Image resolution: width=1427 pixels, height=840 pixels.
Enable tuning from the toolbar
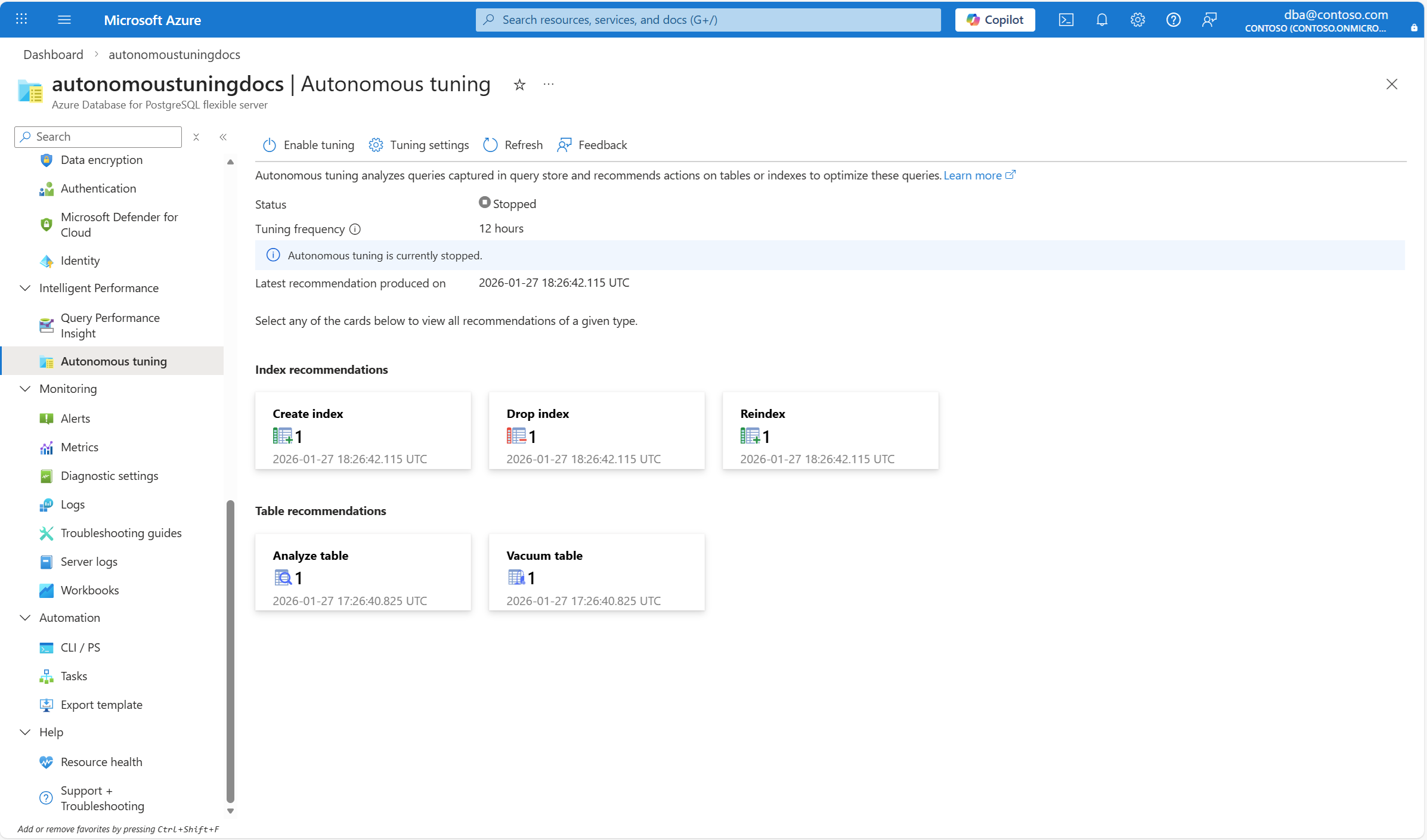coord(308,145)
